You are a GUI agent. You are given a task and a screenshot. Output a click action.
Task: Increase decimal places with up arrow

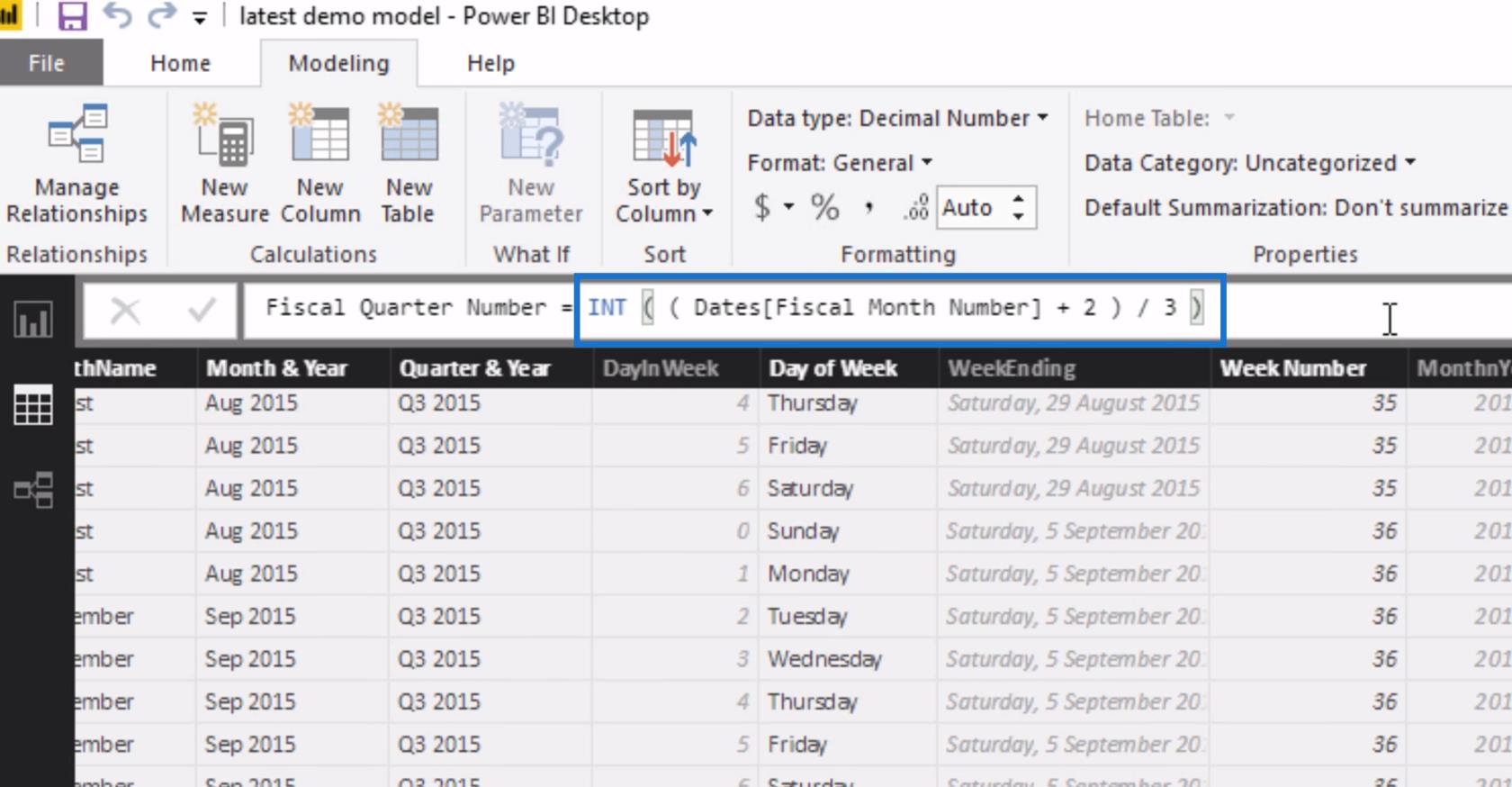(x=1019, y=198)
